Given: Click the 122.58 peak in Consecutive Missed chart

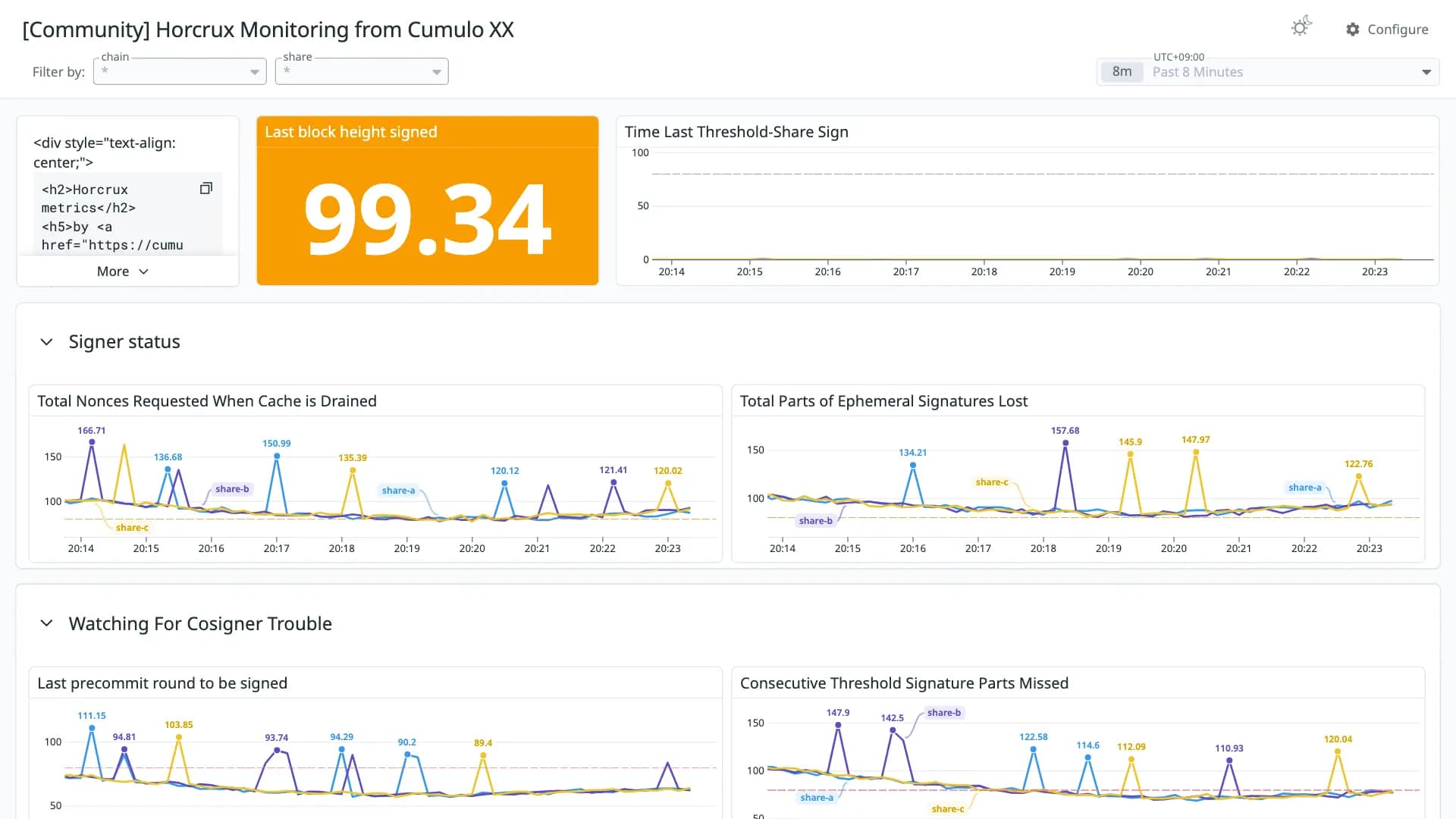Looking at the screenshot, I should tap(1034, 749).
